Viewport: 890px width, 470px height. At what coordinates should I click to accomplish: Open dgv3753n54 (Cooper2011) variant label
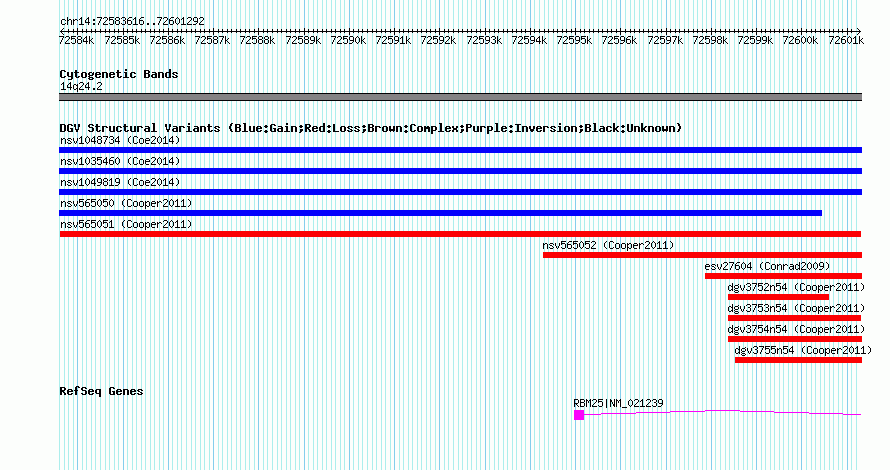[796, 308]
